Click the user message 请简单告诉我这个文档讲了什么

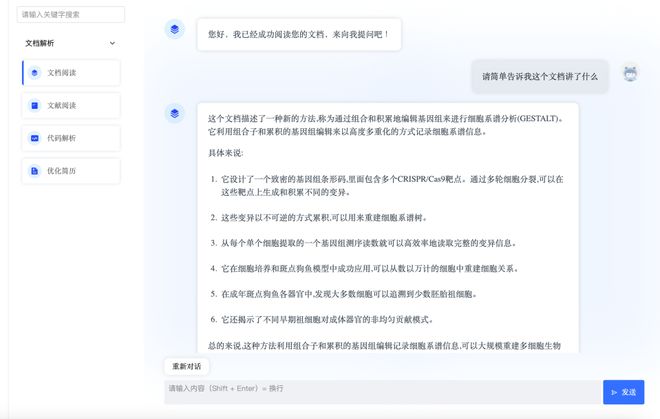point(540,77)
